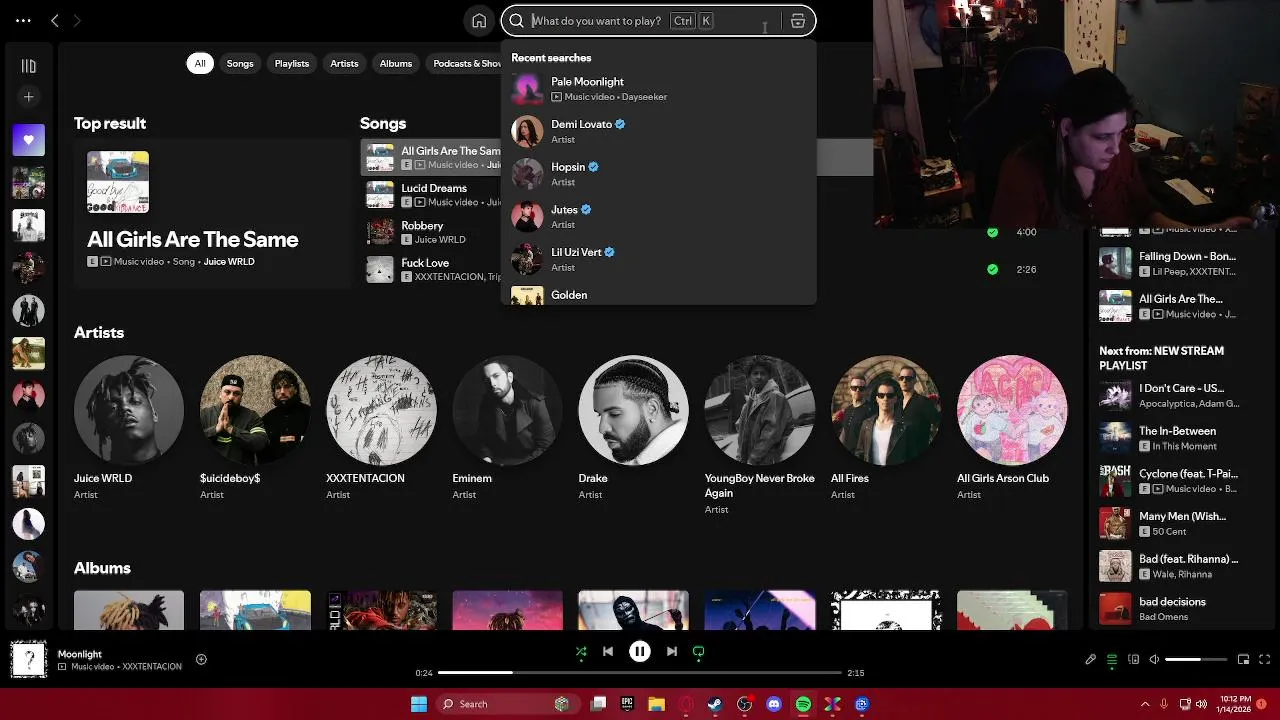The image size is (1280, 720).
Task: Go back with the left arrow
Action: click(x=55, y=20)
